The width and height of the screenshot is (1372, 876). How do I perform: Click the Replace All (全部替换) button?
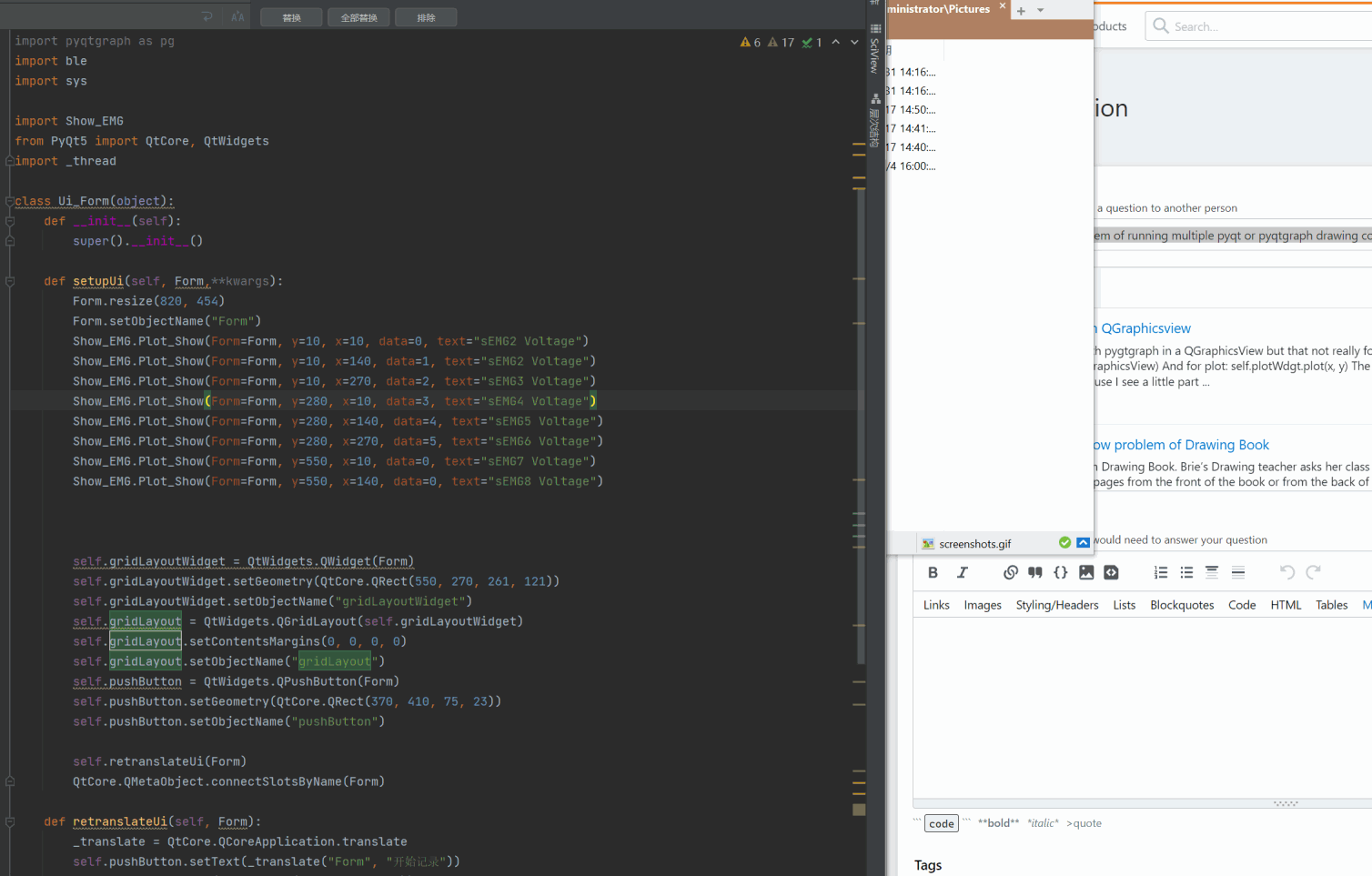[358, 17]
